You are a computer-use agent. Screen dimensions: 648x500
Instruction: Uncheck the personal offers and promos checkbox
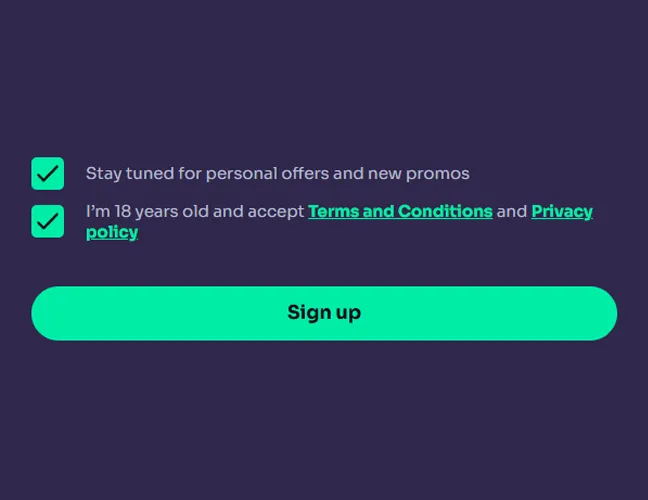coord(47,173)
